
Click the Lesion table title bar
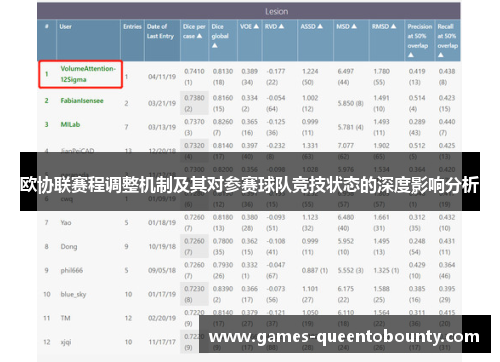249,11
